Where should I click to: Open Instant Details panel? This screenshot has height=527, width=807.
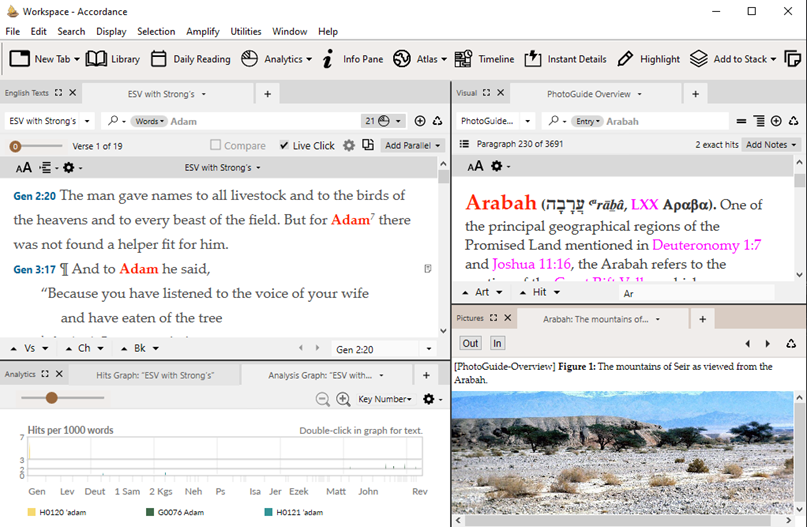click(x=566, y=59)
